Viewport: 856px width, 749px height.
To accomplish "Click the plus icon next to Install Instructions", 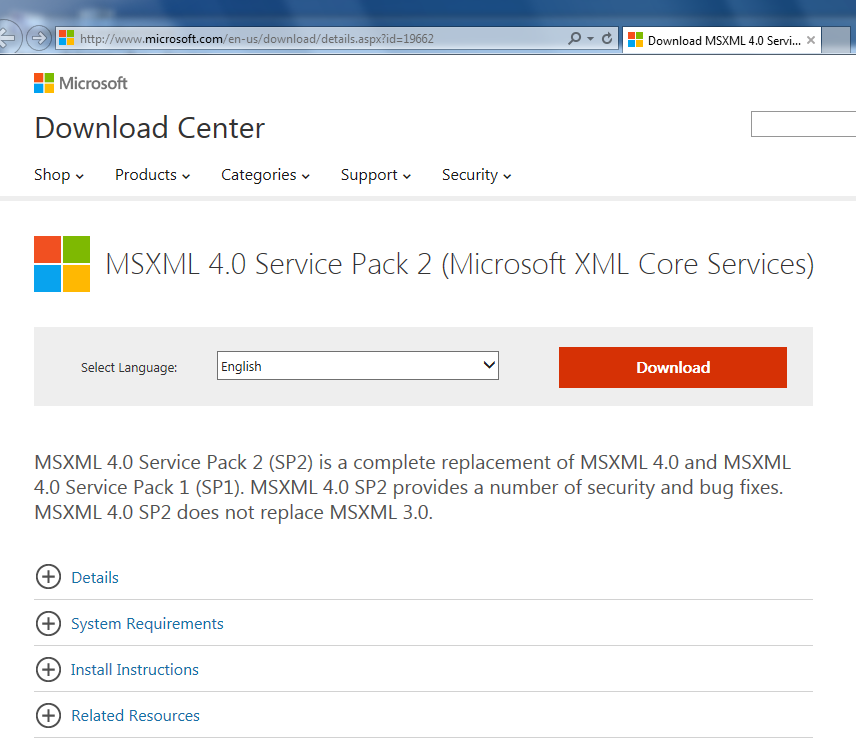I will [48, 669].
